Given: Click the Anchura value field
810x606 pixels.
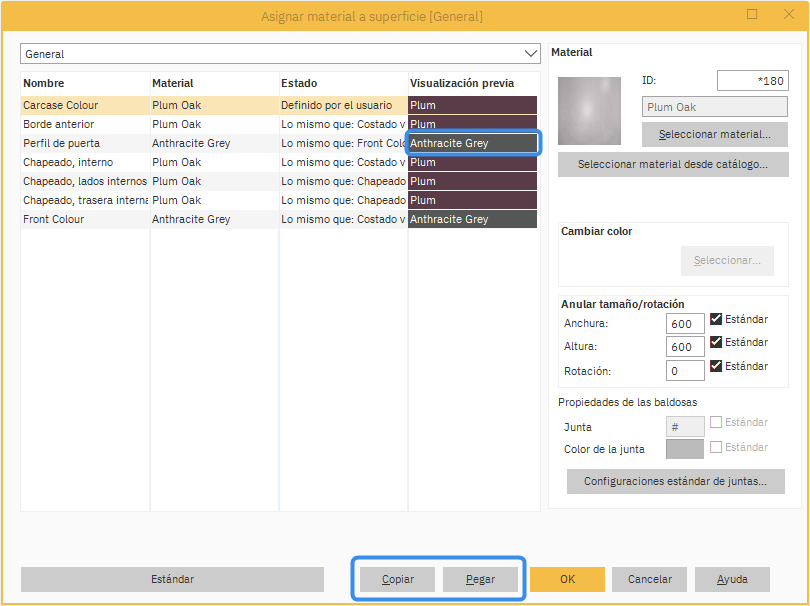Looking at the screenshot, I should (x=685, y=324).
